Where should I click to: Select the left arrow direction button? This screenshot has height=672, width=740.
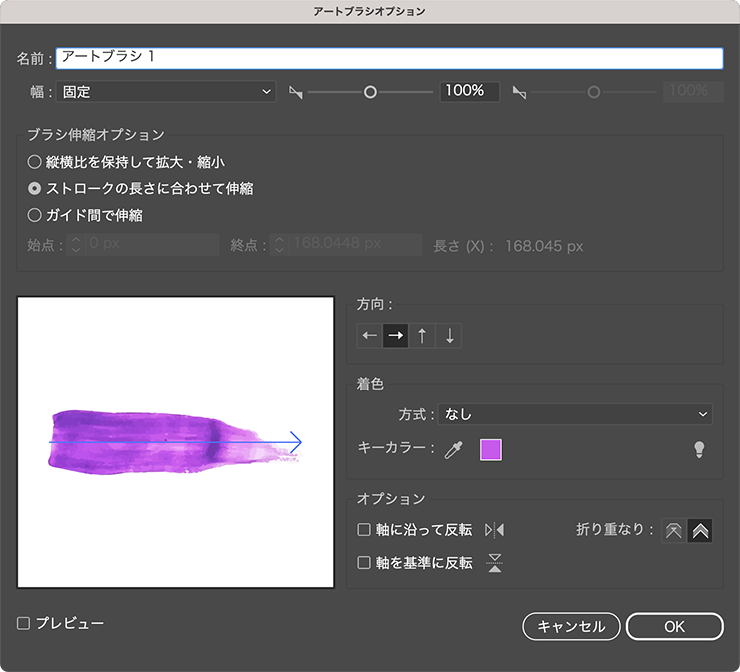pos(369,336)
